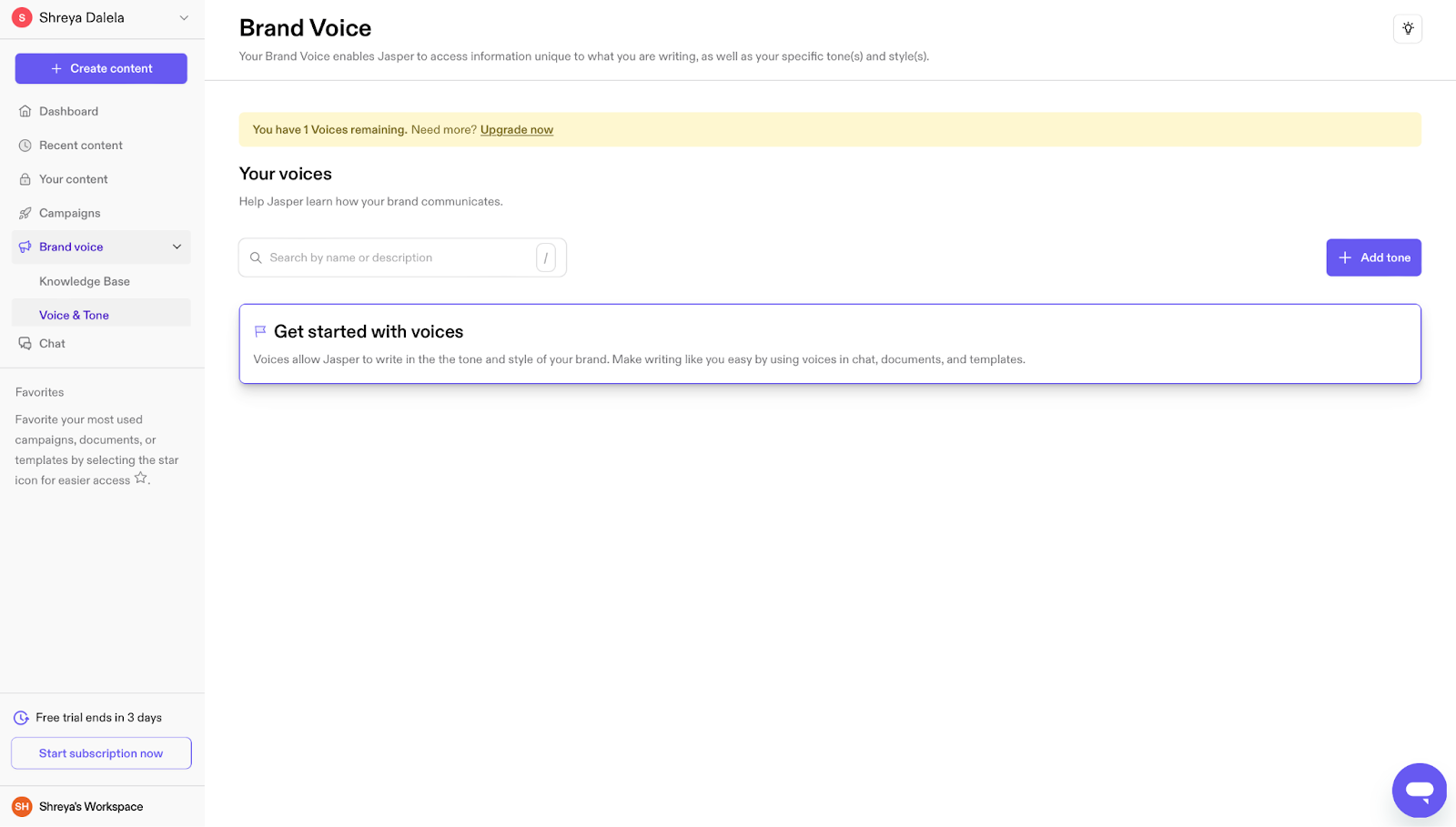Click the slash shortcut key badge
Screen dimensions: 1456x827
click(546, 257)
